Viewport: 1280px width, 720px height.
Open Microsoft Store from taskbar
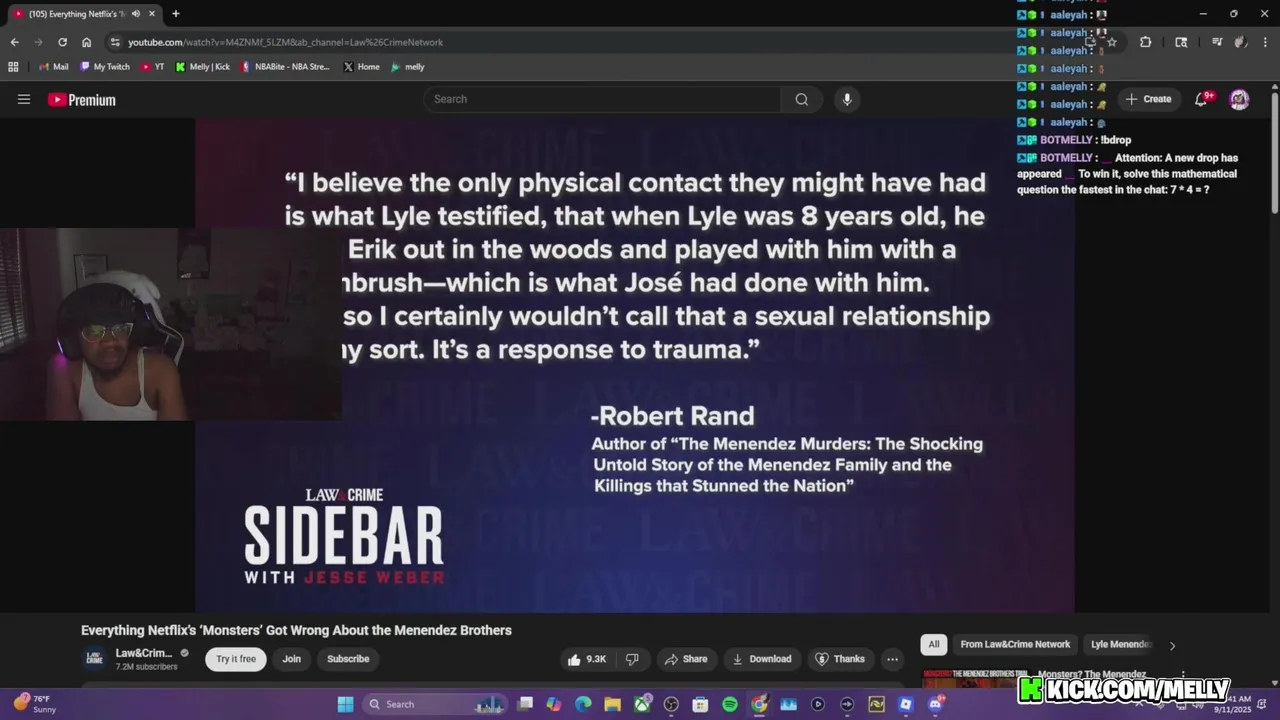pyautogui.click(x=700, y=704)
